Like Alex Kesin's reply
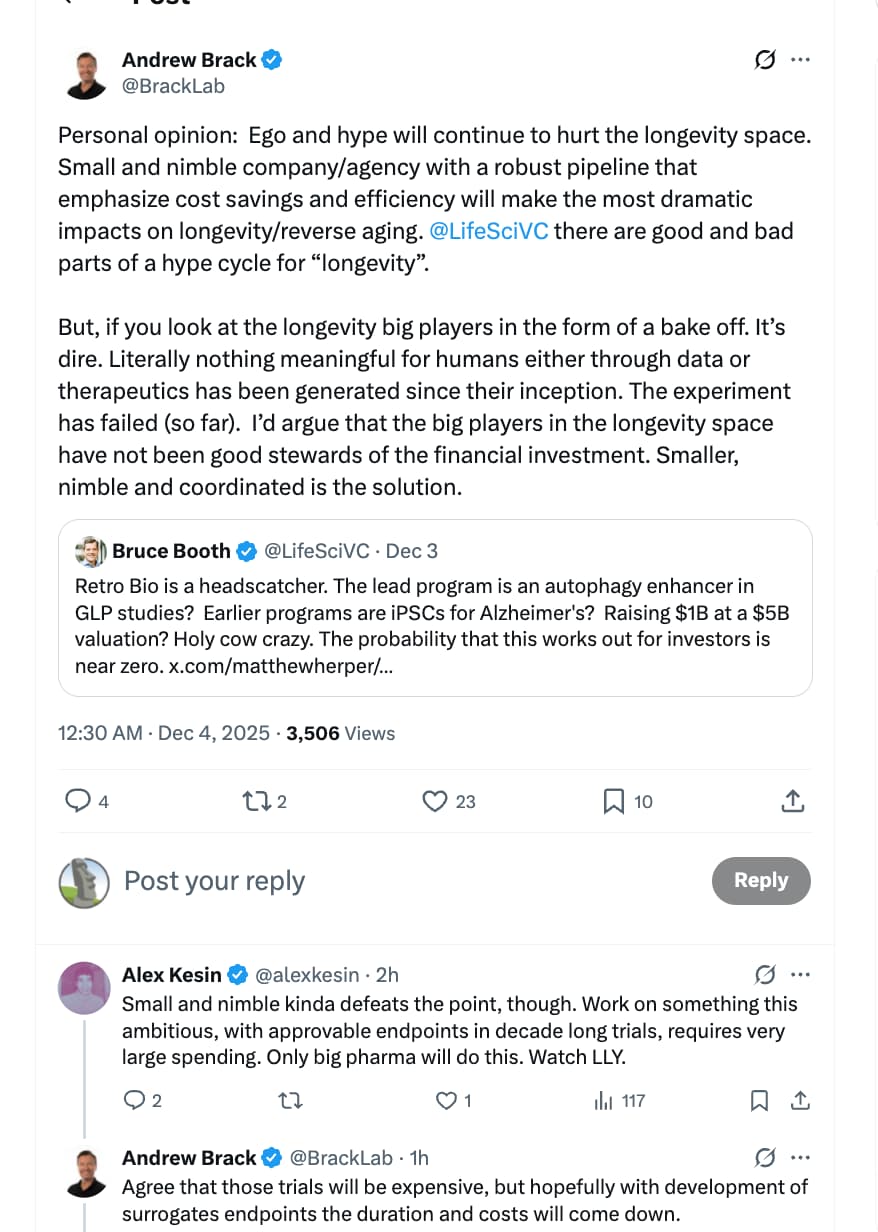This screenshot has height=1232, width=878. pos(447,1101)
